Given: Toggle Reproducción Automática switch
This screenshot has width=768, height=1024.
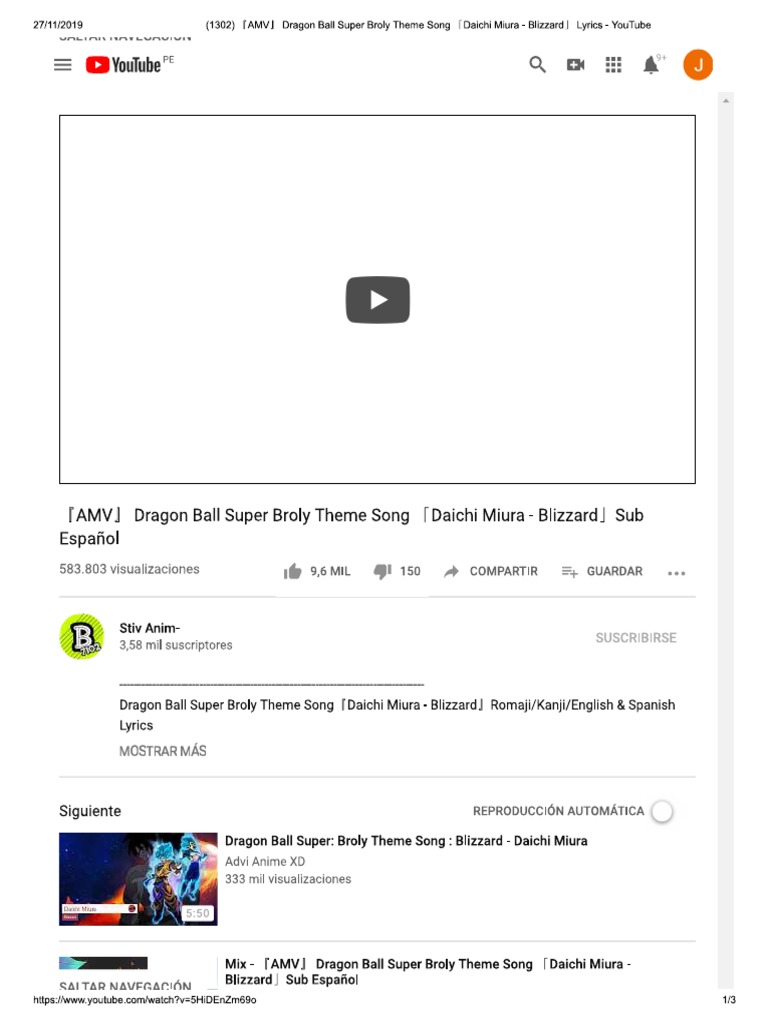Looking at the screenshot, I should pos(662,811).
